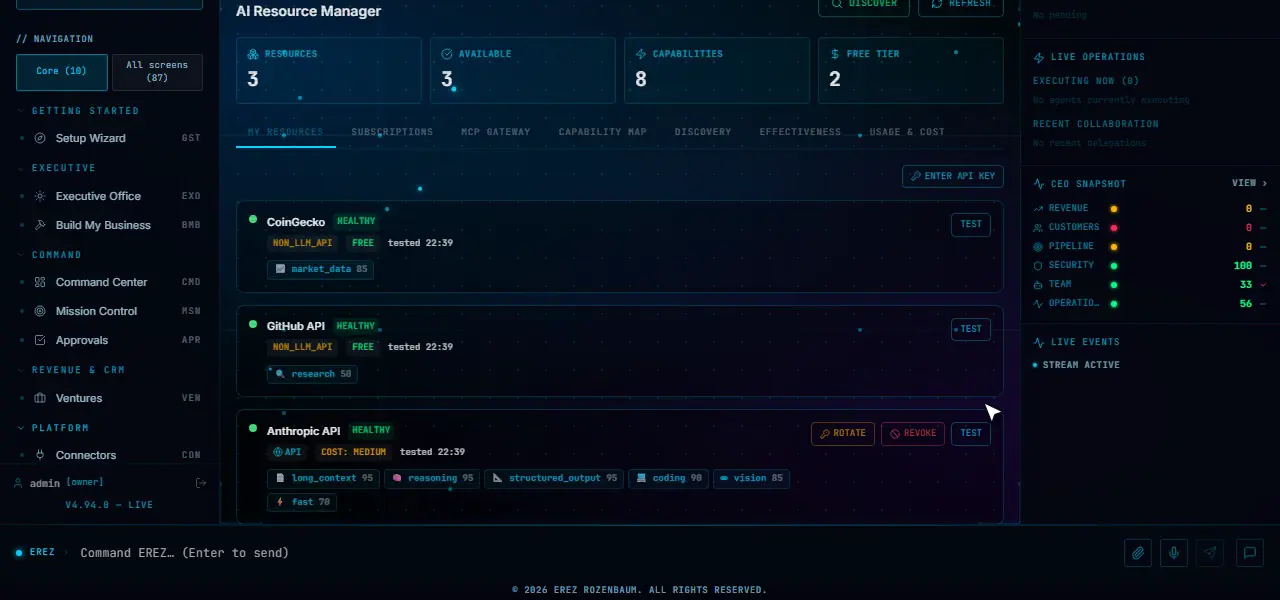This screenshot has width=1280, height=600.
Task: Click the long_context 95 capability tag
Action: tap(323, 478)
